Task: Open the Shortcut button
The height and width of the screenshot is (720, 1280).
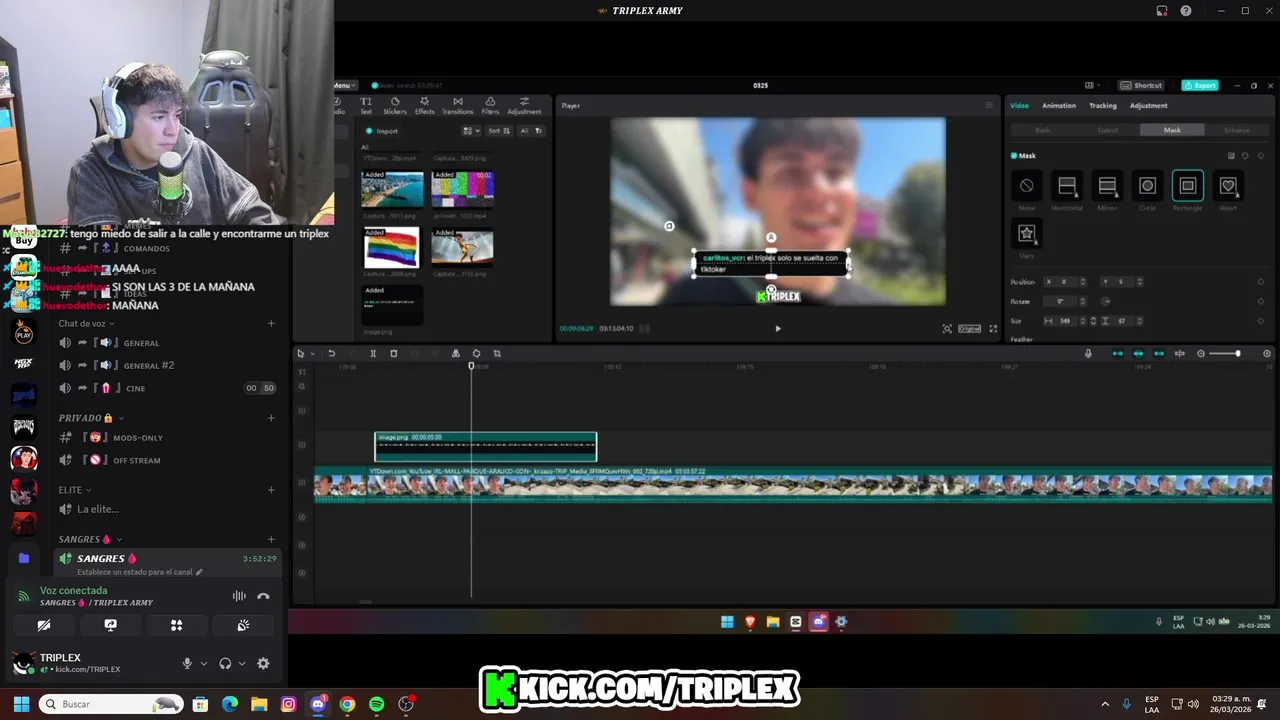Action: point(1141,85)
